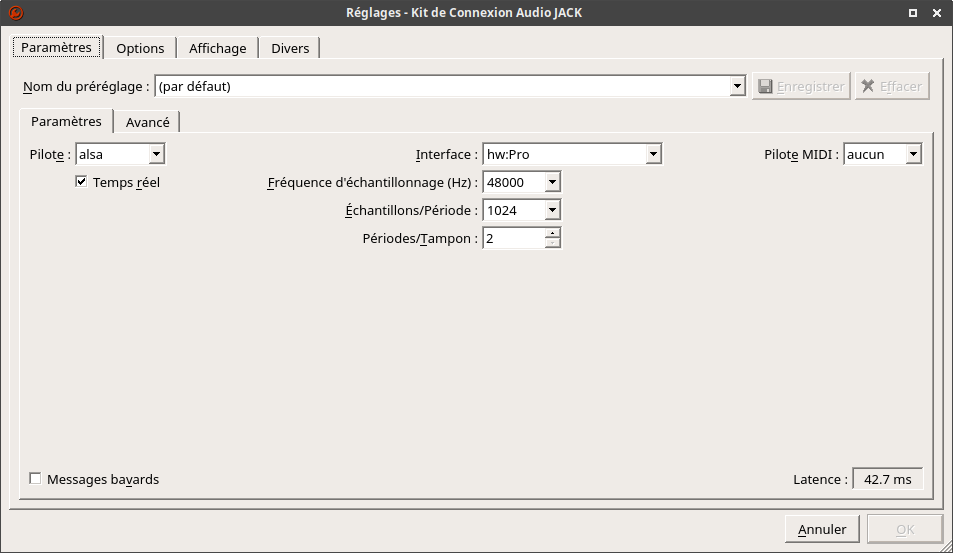
Task: Click the Annuler button
Action: tap(822, 529)
